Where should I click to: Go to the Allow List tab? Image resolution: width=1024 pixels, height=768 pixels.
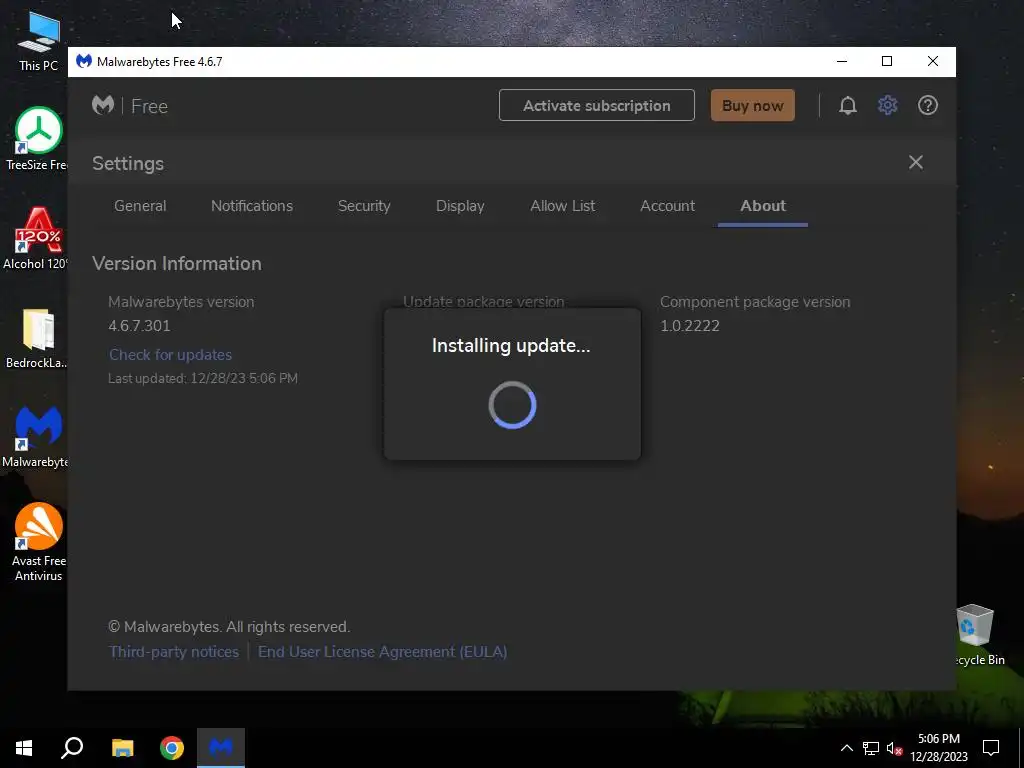pos(562,206)
